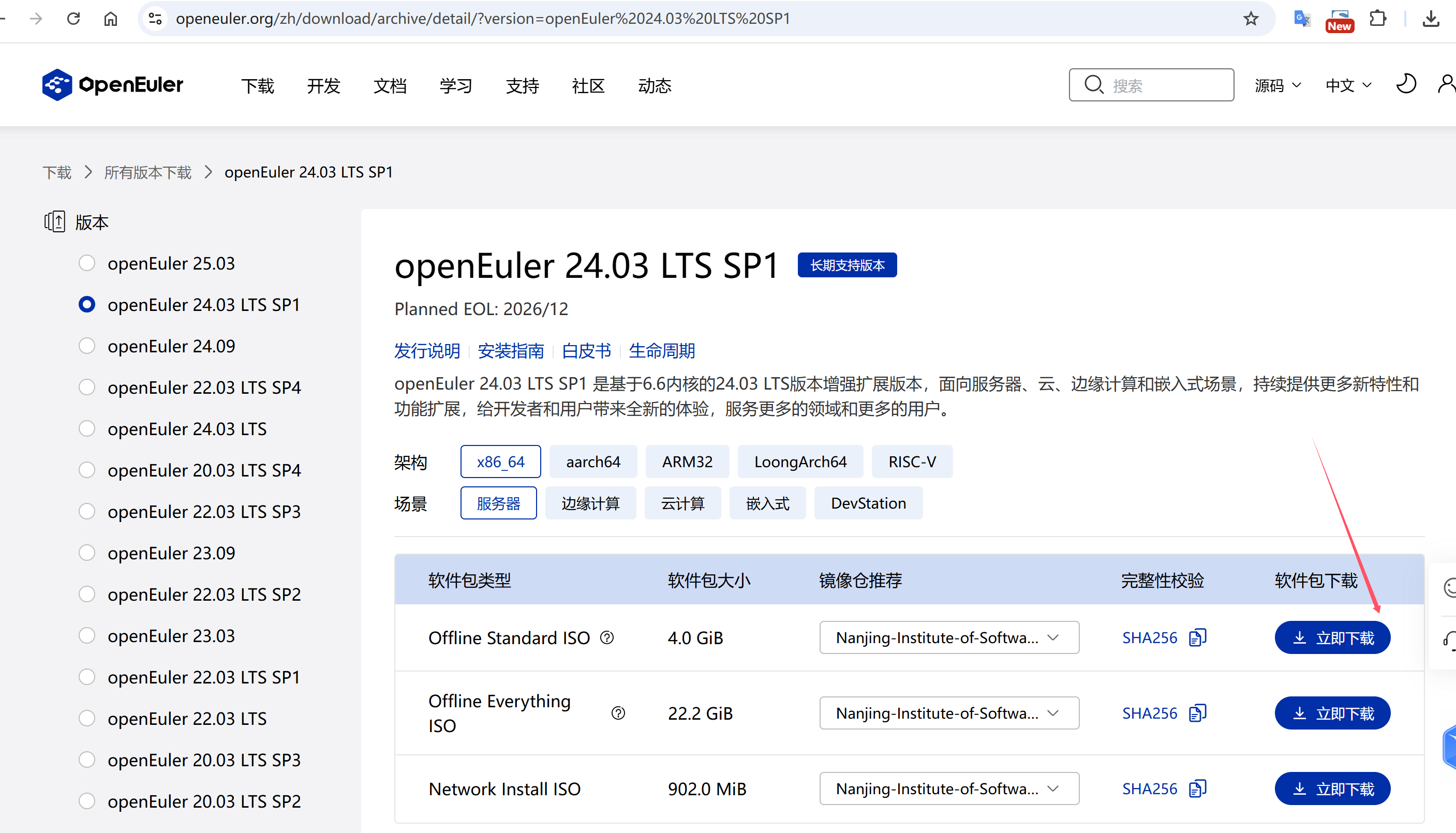Screen dimensions: 1456x833
Task: Open the 中文 language dropdown
Action: coord(1348,85)
